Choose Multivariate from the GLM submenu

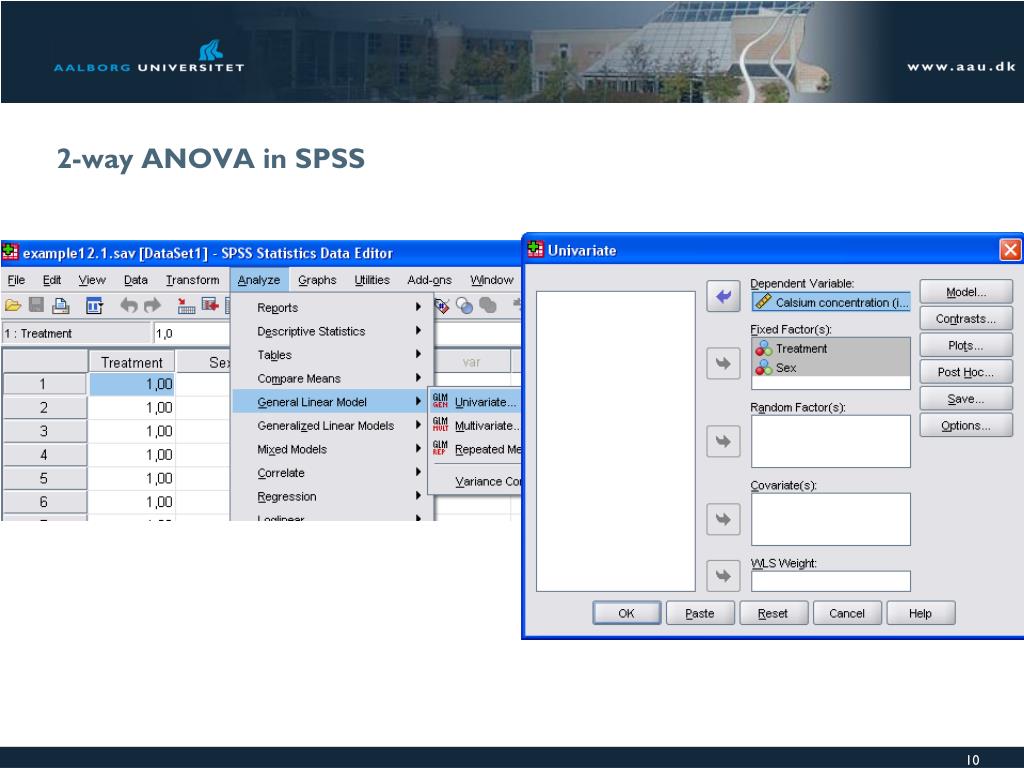(x=475, y=425)
